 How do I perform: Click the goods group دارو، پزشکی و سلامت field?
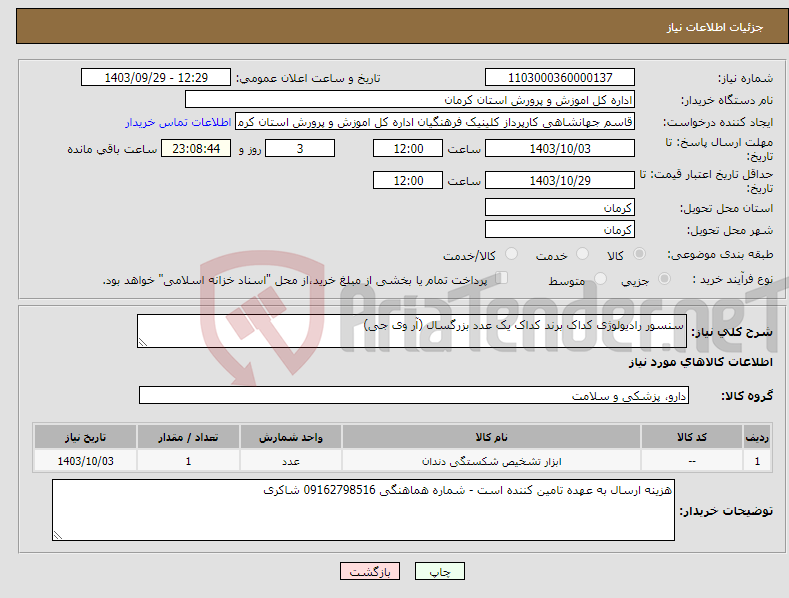(414, 395)
